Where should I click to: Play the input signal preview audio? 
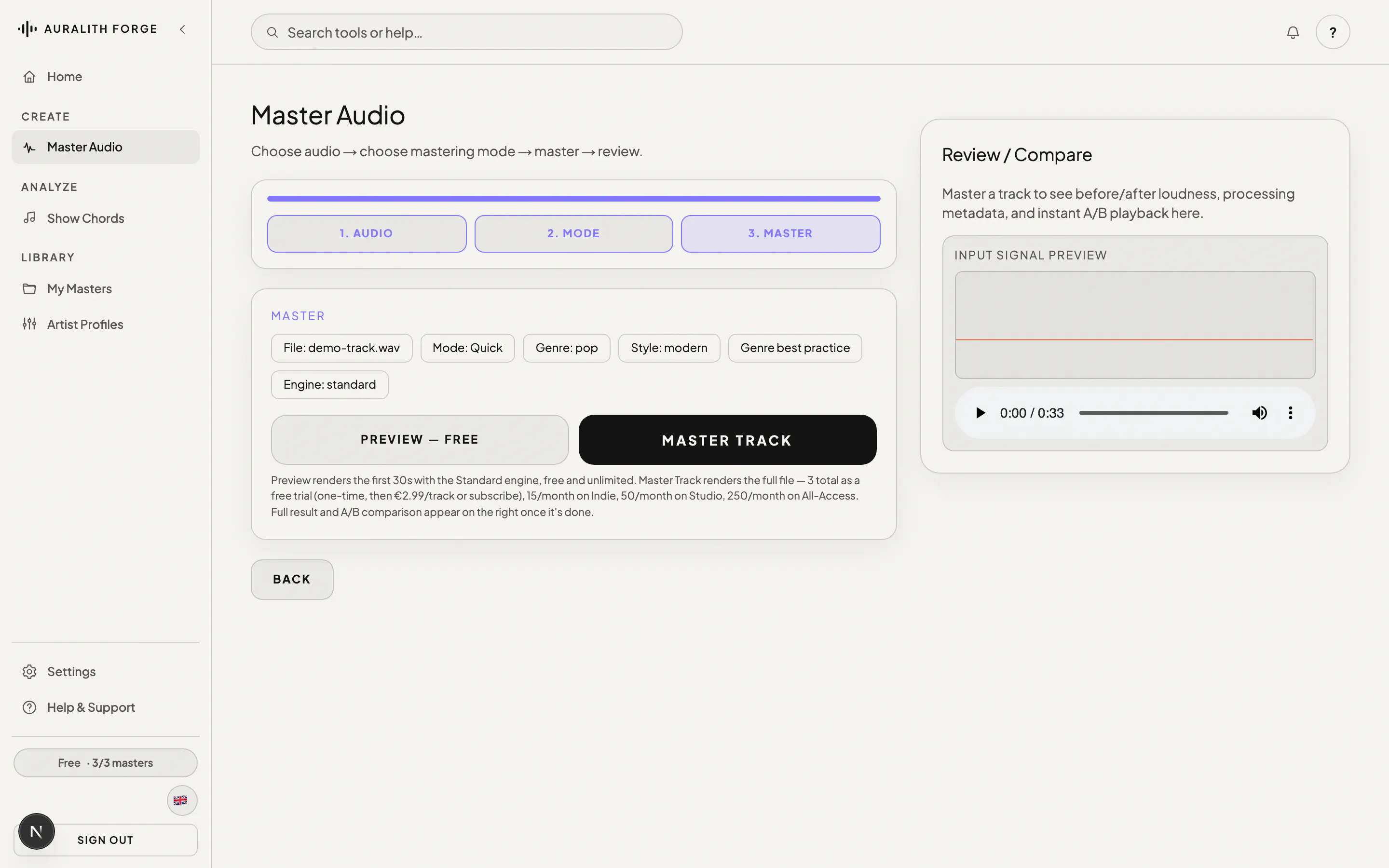[x=980, y=413]
